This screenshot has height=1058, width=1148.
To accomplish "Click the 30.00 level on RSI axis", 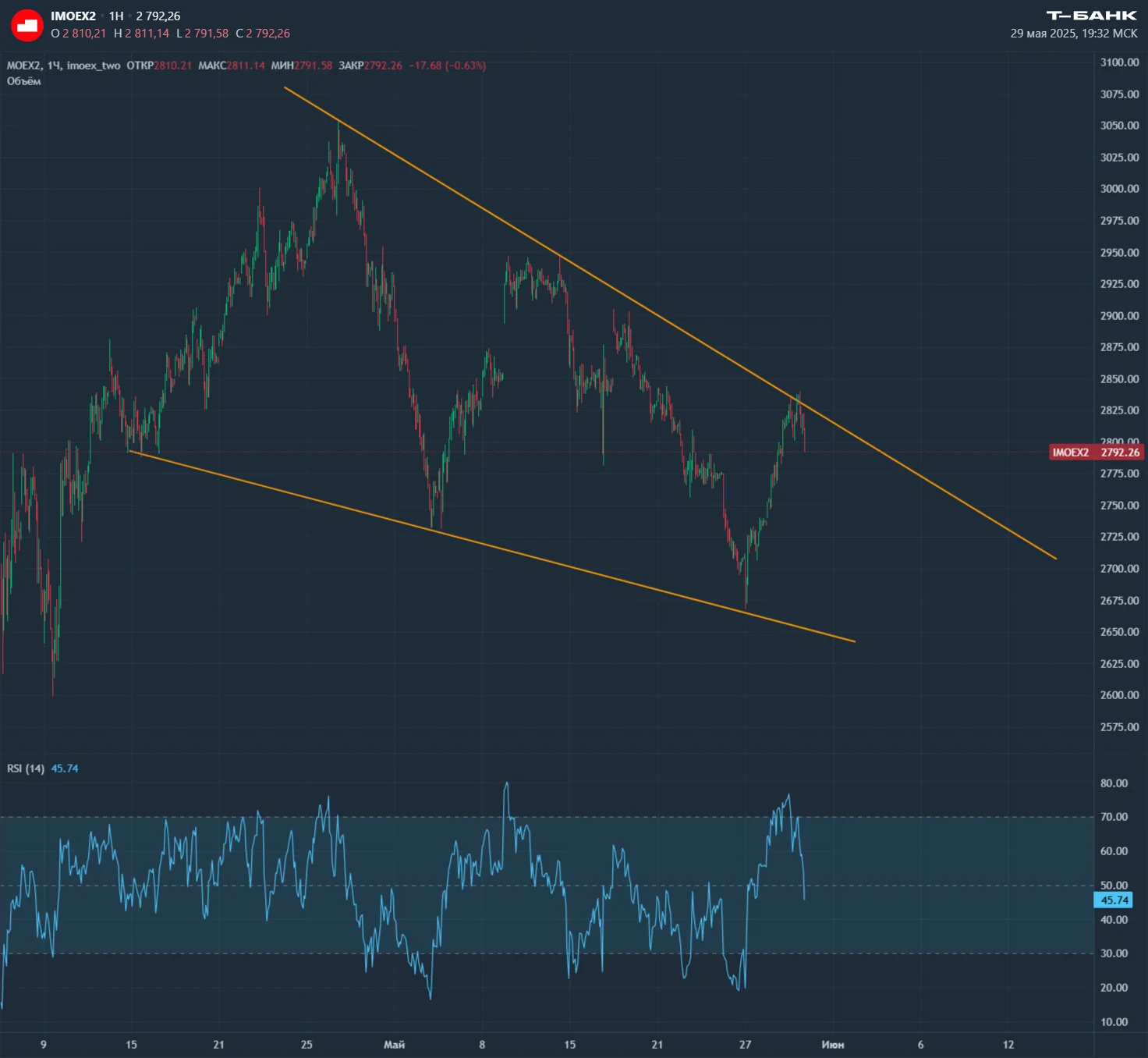I will pos(1114,953).
